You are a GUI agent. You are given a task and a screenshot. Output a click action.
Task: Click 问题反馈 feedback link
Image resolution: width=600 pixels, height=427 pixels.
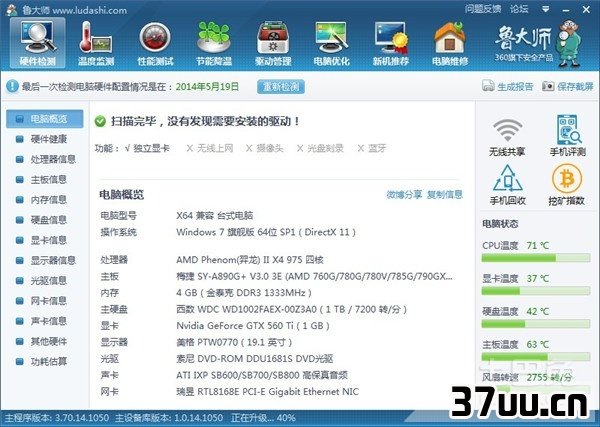483,9
